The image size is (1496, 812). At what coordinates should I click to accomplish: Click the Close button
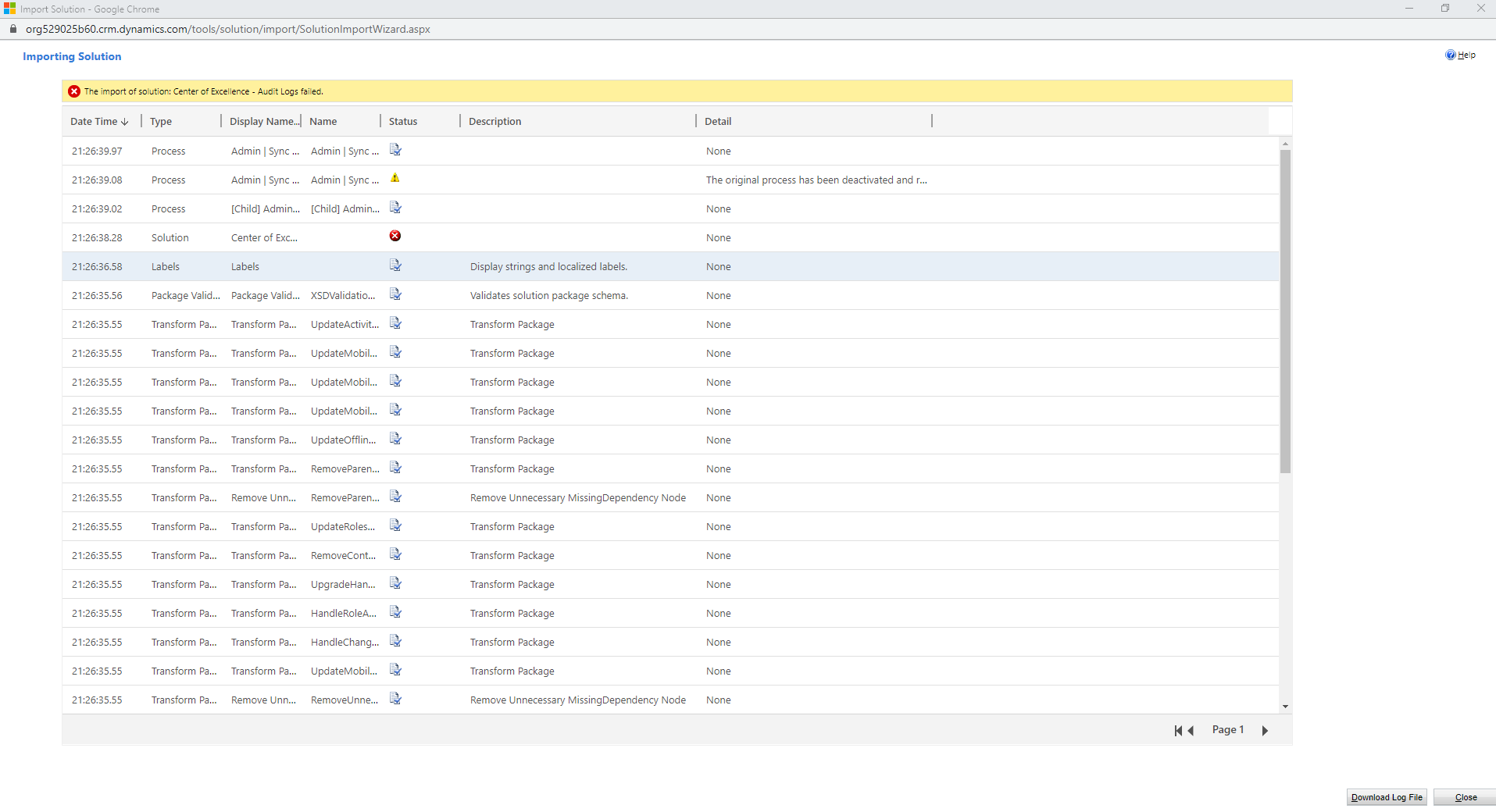1465,797
